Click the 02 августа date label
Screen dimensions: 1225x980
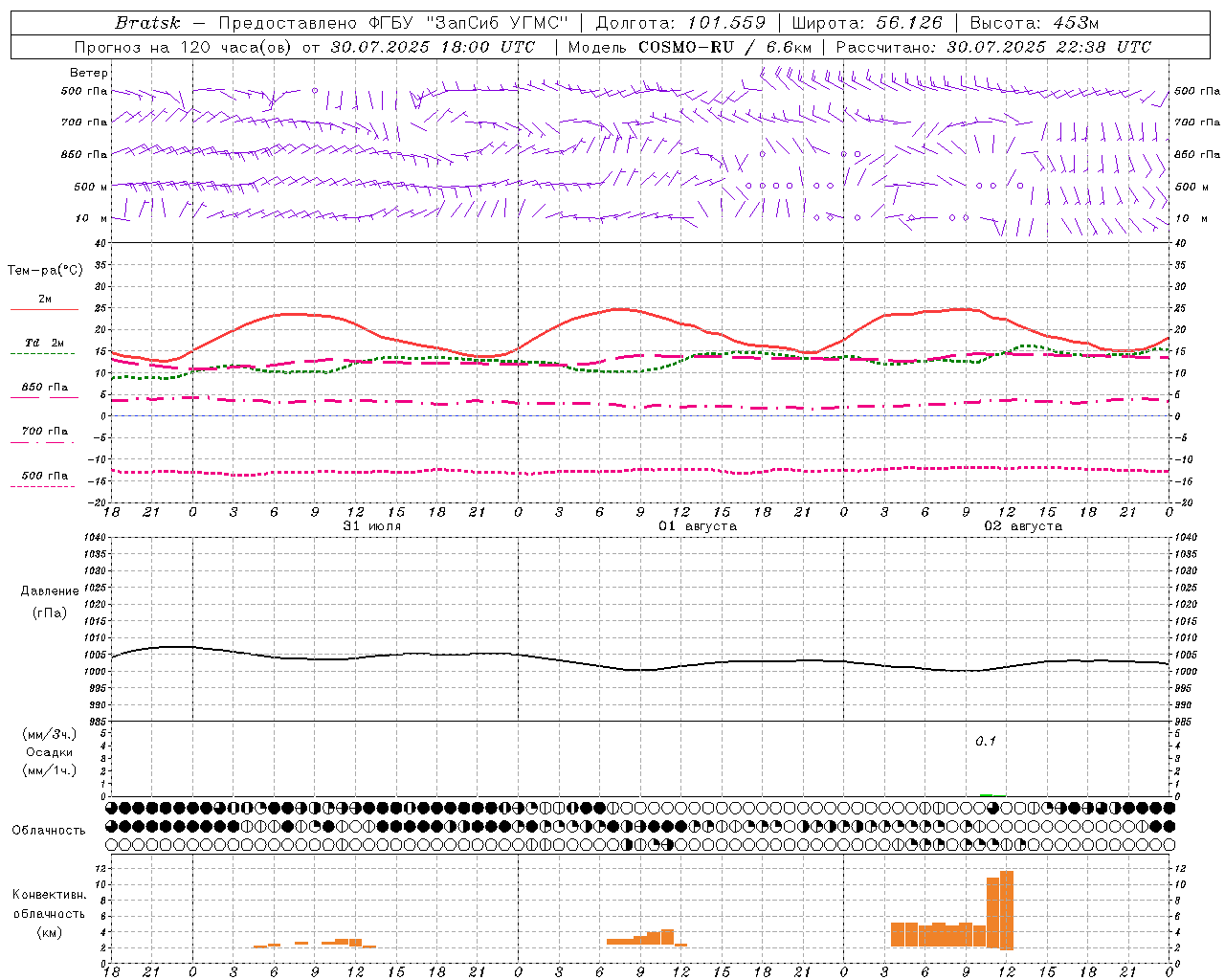point(1023,526)
